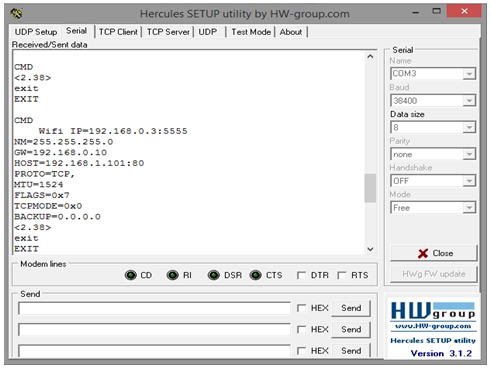Enable the RTS checkbox
The image size is (491, 368).
pyautogui.click(x=342, y=275)
